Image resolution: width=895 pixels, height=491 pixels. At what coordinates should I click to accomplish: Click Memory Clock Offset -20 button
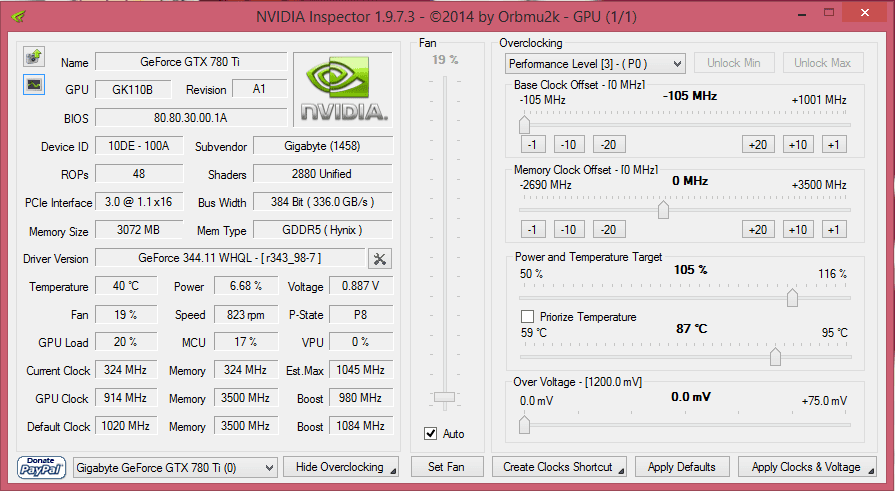tap(609, 230)
